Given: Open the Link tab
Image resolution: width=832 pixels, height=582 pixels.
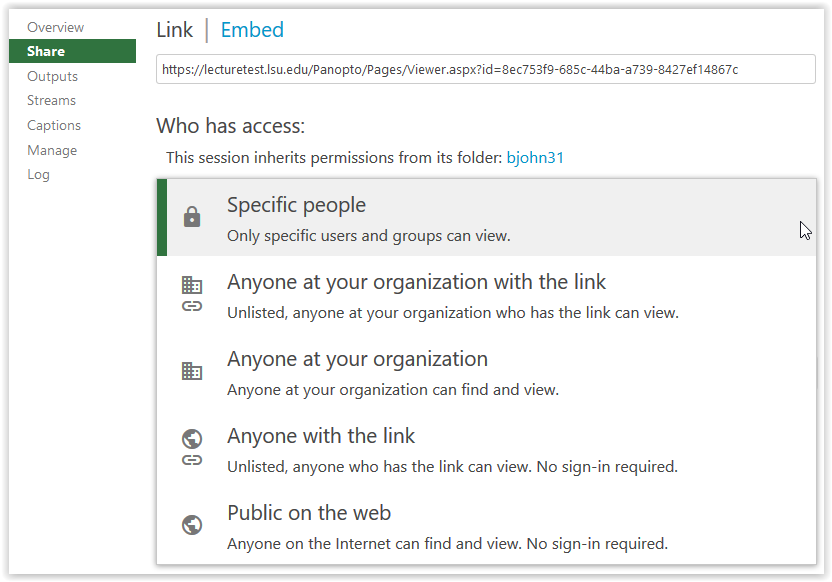Looking at the screenshot, I should coord(175,30).
